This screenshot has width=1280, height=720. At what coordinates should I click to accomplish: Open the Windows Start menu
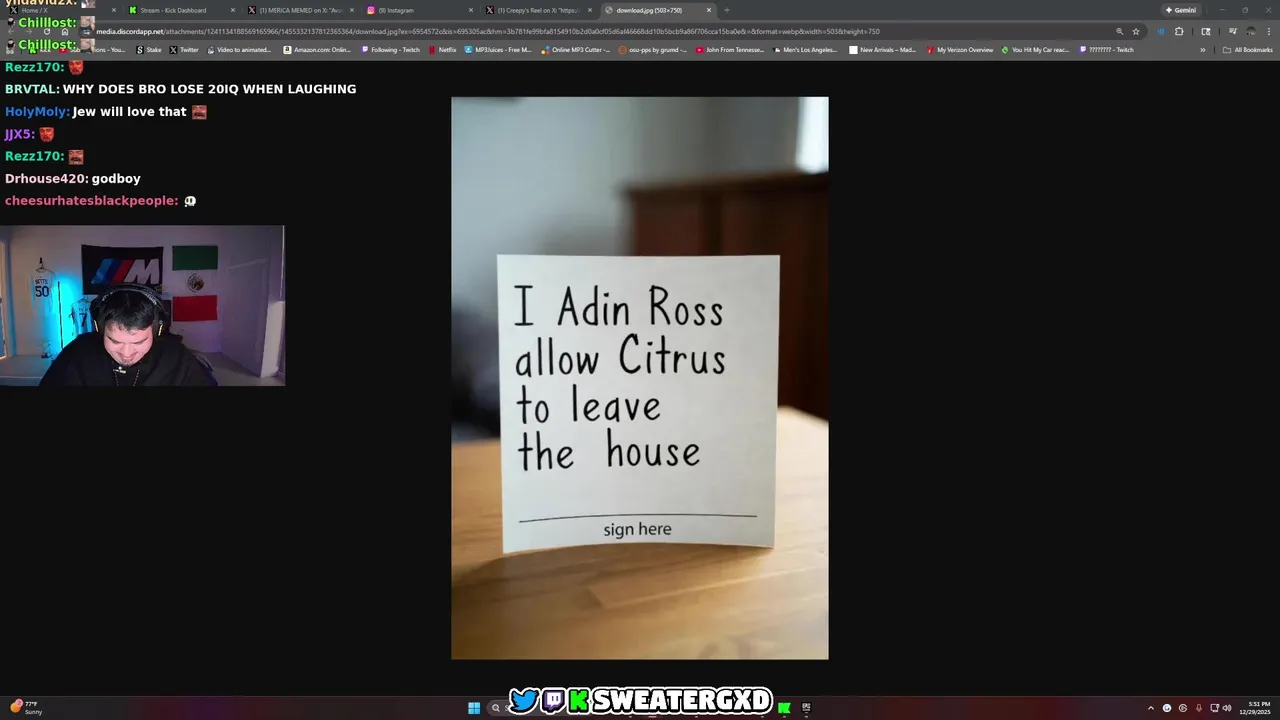tap(474, 708)
